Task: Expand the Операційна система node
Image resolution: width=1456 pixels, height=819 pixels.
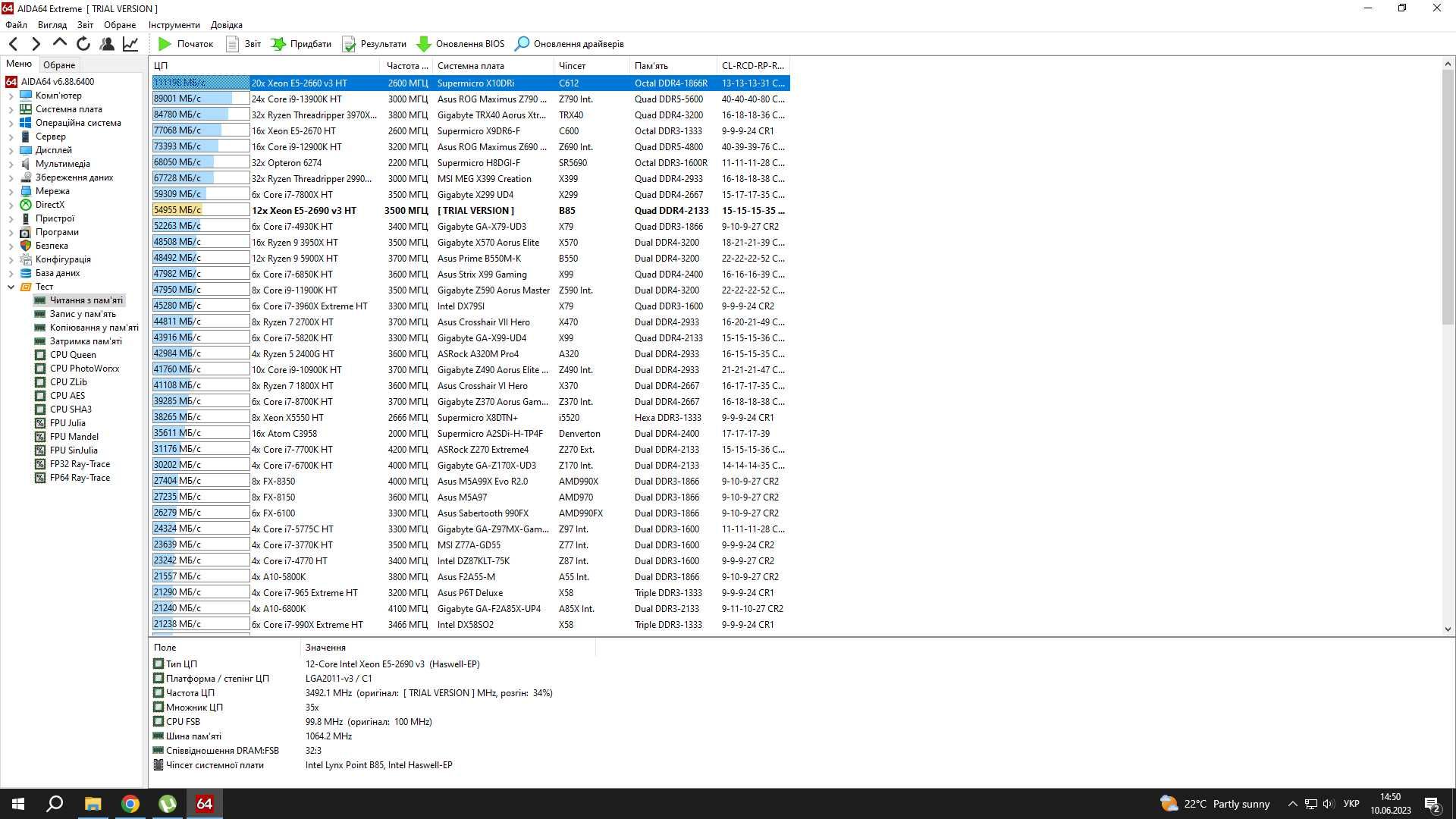Action: [x=11, y=124]
